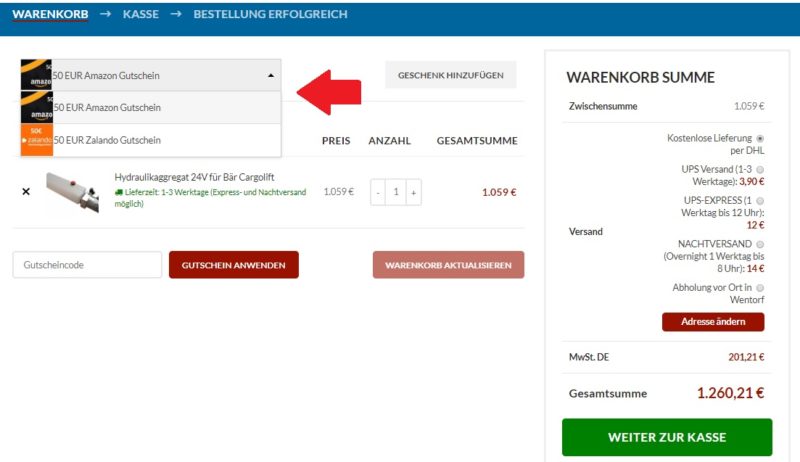Collapse the gift selection dropdown arrow
The image size is (800, 462).
tap(271, 75)
